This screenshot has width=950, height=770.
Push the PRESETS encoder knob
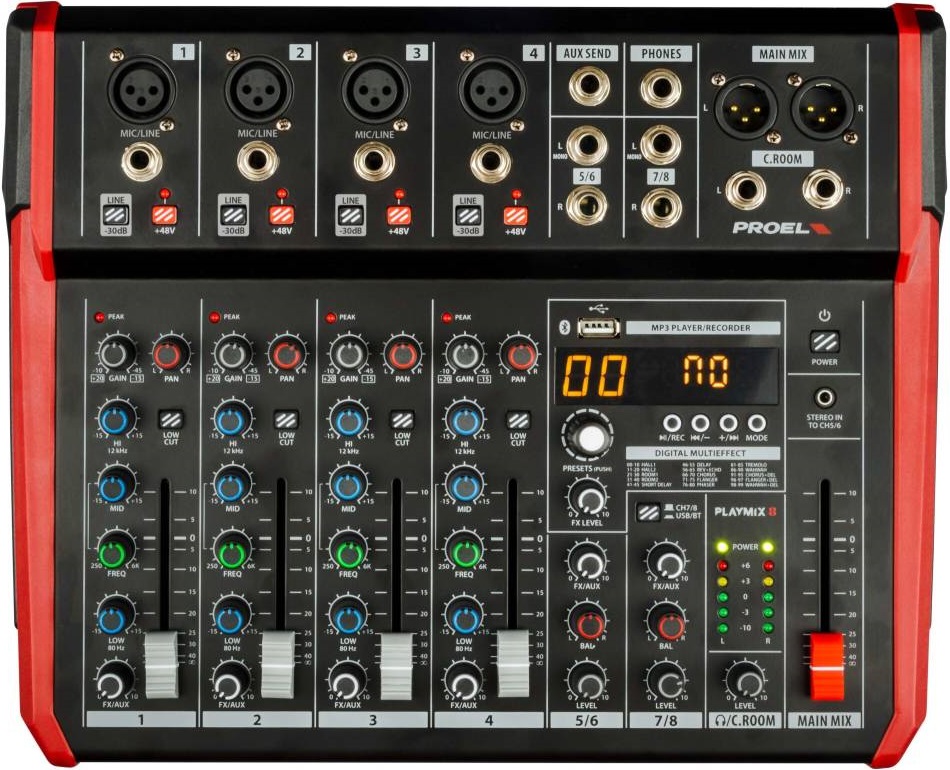592,436
